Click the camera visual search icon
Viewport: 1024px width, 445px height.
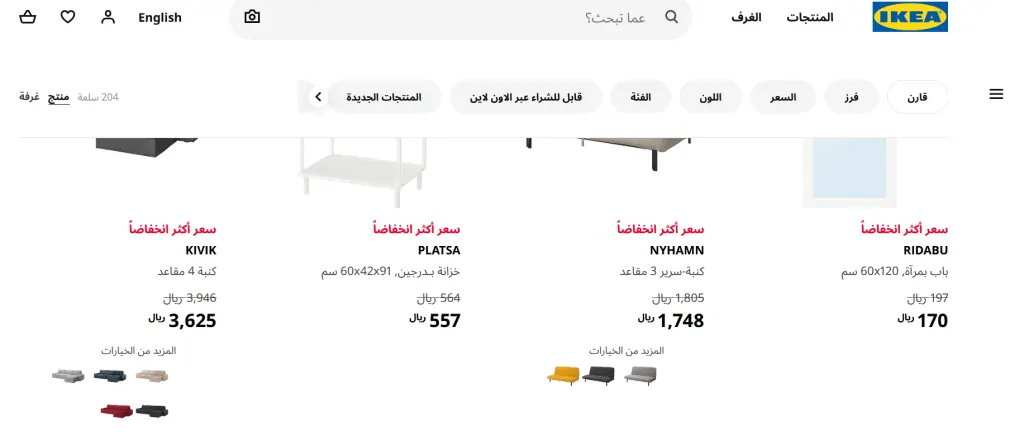pyautogui.click(x=252, y=17)
